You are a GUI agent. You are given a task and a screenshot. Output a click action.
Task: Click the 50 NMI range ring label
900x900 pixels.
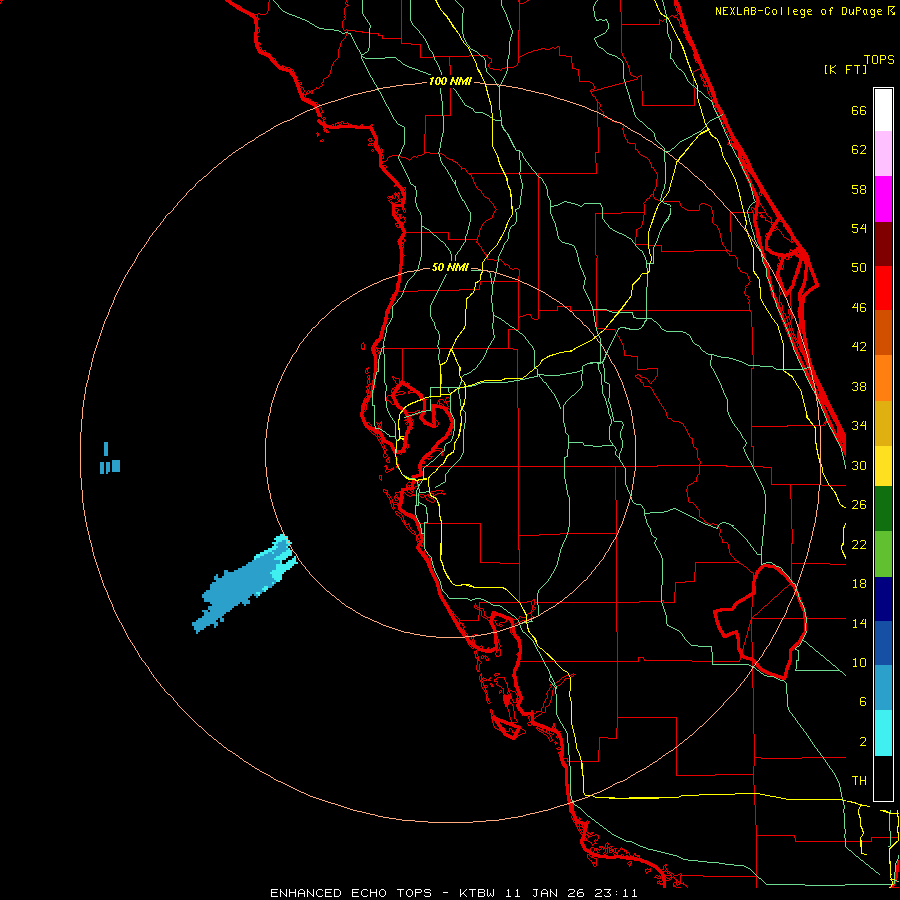pyautogui.click(x=450, y=267)
